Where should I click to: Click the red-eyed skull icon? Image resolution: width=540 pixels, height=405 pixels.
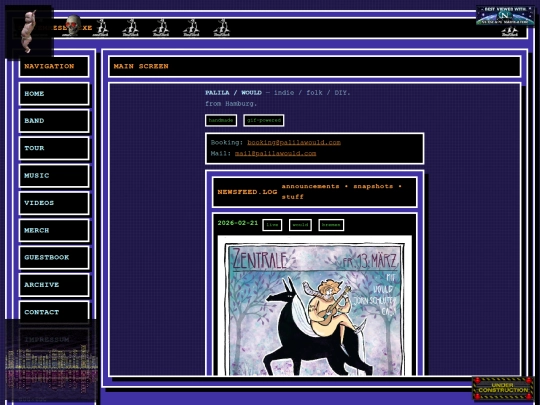[73, 25]
